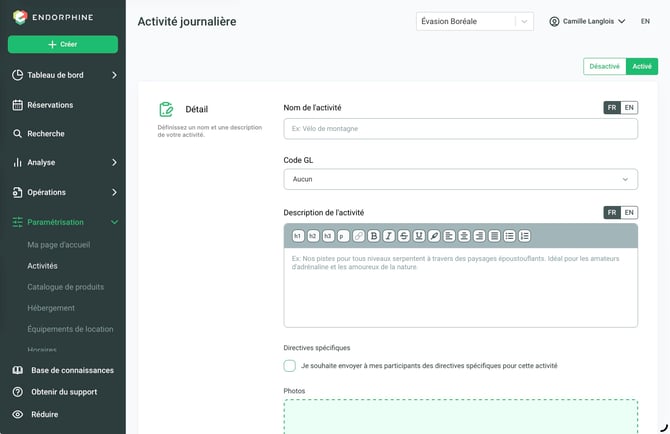This screenshot has height=434, width=670.
Task: Select the h1 heading toolbar button
Action: (298, 236)
